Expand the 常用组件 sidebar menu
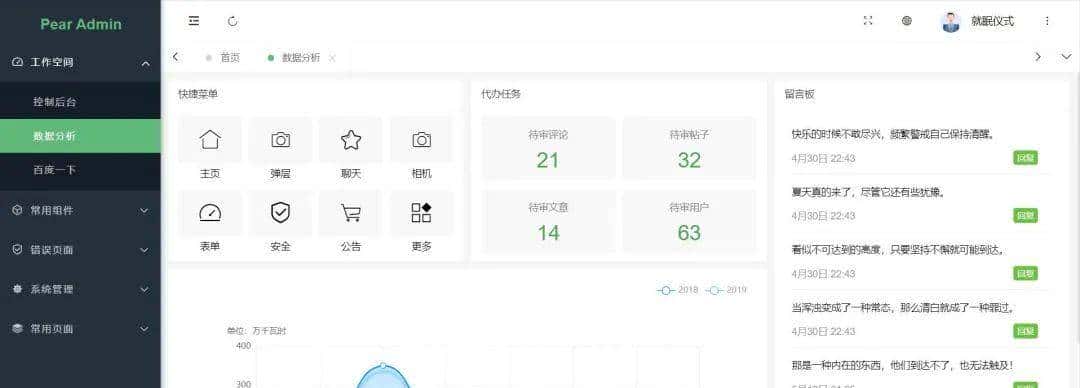The image size is (1080, 388). 81,210
